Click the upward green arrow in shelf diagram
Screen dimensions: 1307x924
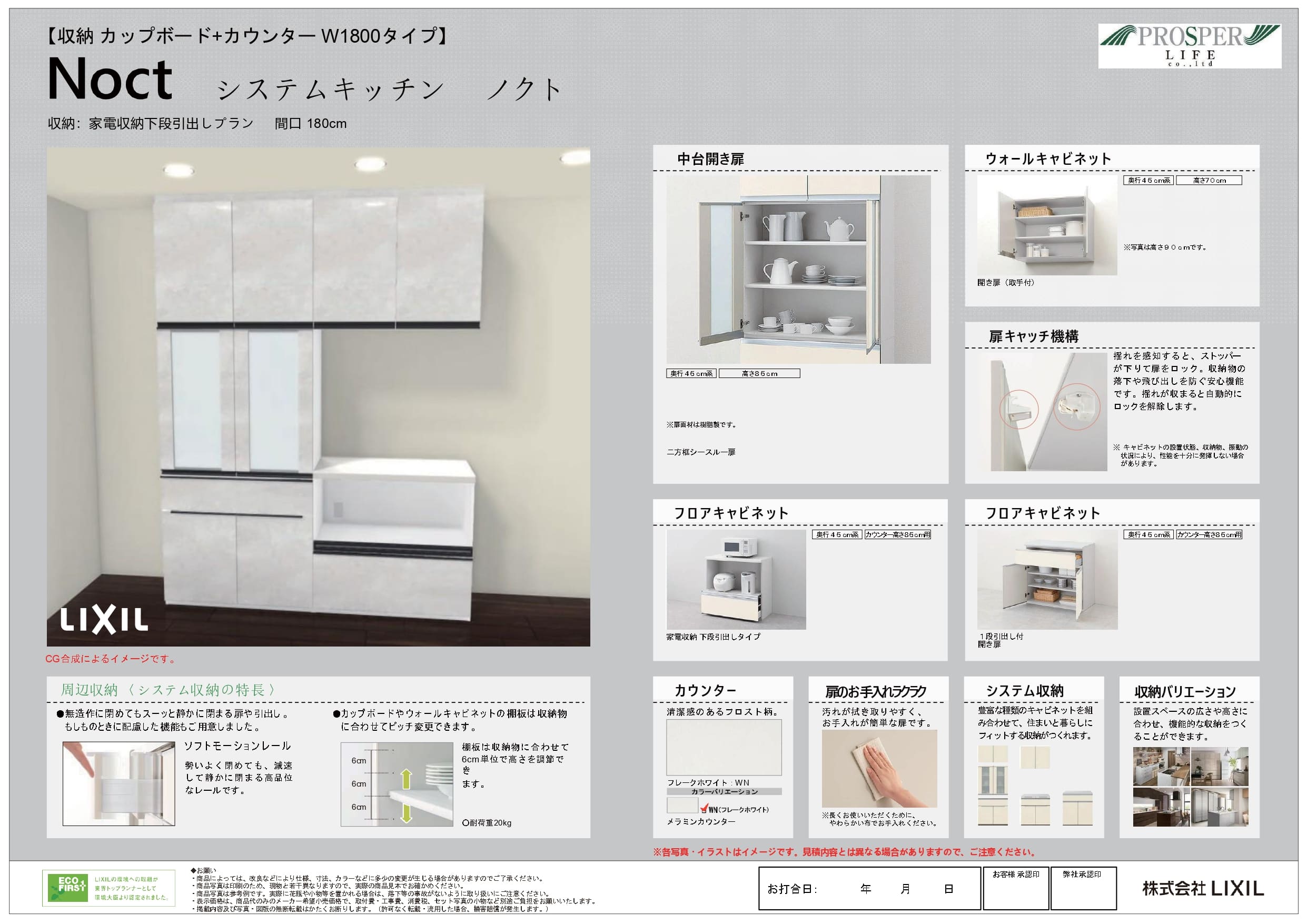pos(406,778)
